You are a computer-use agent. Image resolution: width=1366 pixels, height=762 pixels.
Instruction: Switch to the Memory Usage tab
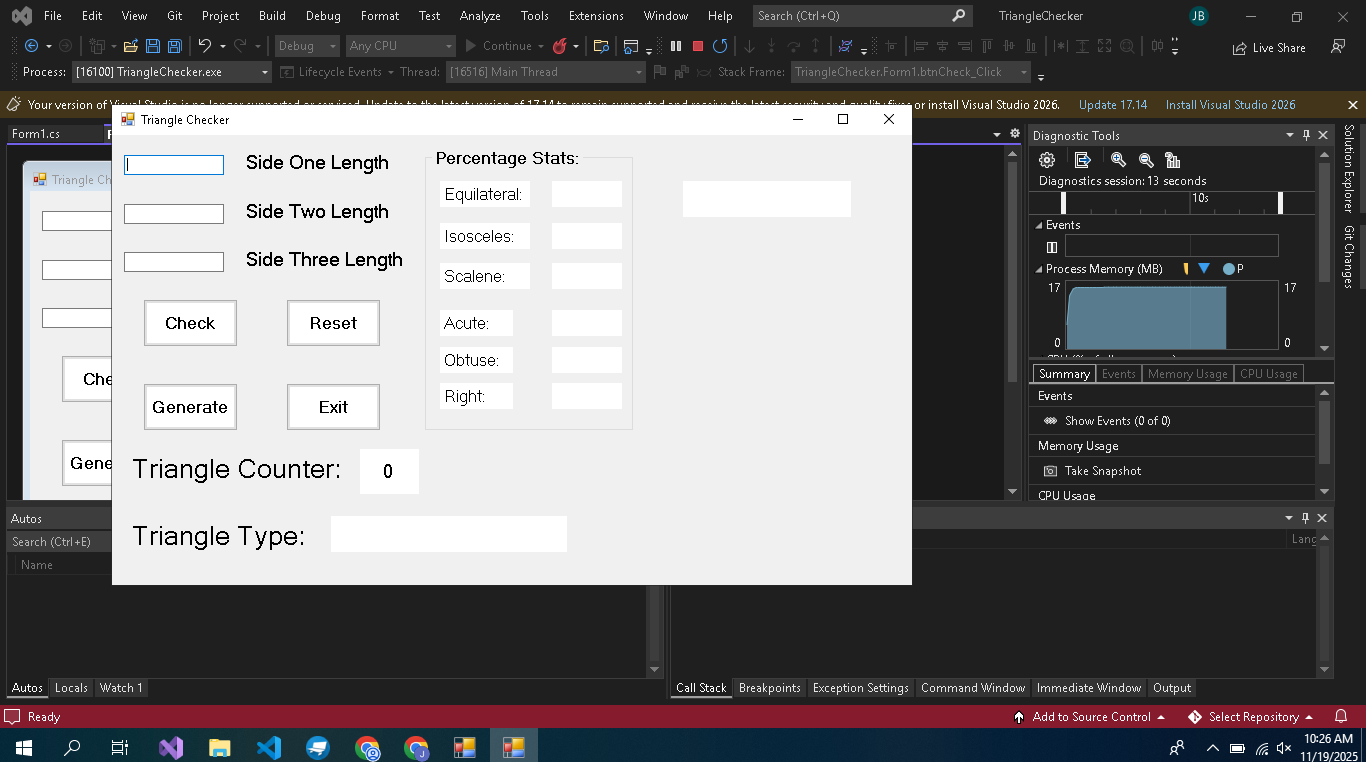pyautogui.click(x=1187, y=374)
